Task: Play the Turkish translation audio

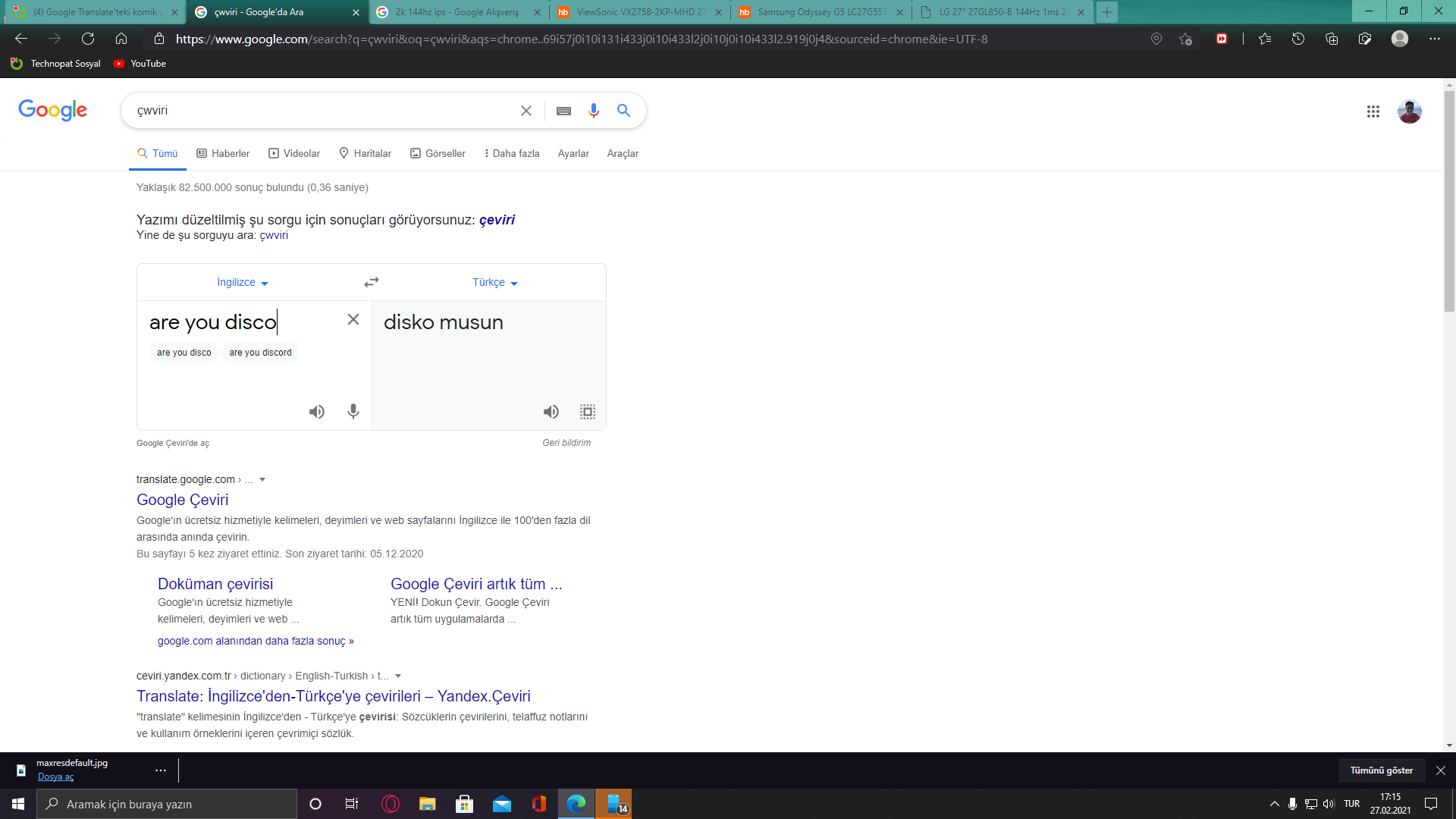Action: (x=551, y=412)
